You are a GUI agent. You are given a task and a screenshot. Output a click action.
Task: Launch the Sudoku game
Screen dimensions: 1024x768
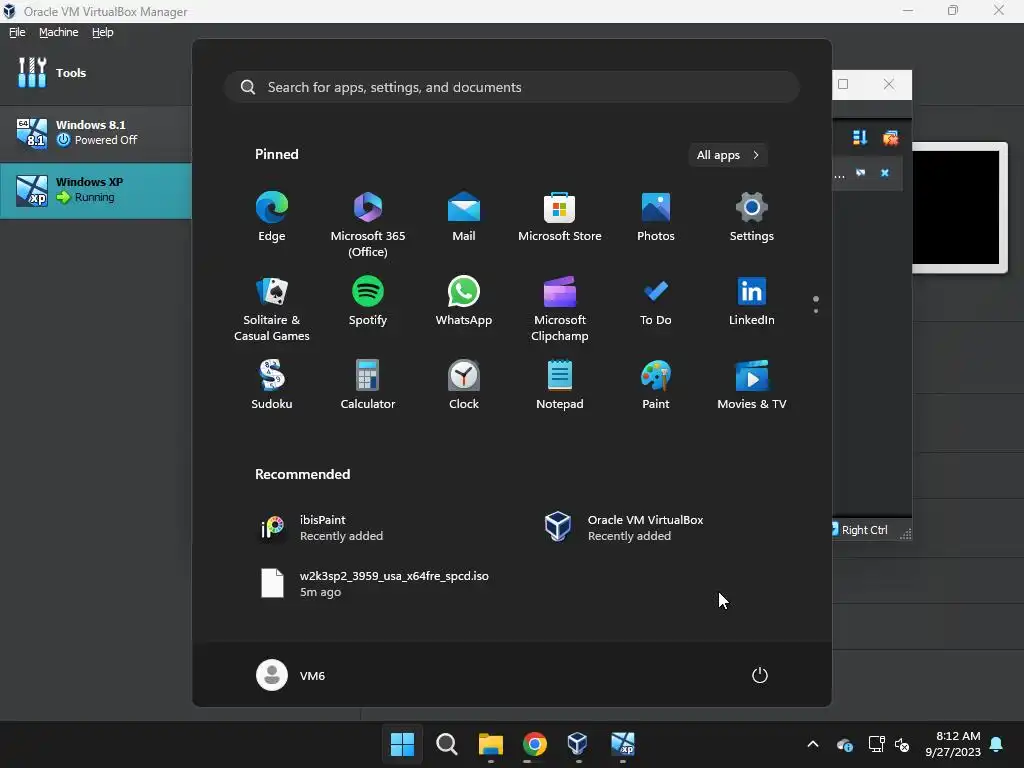coord(272,385)
